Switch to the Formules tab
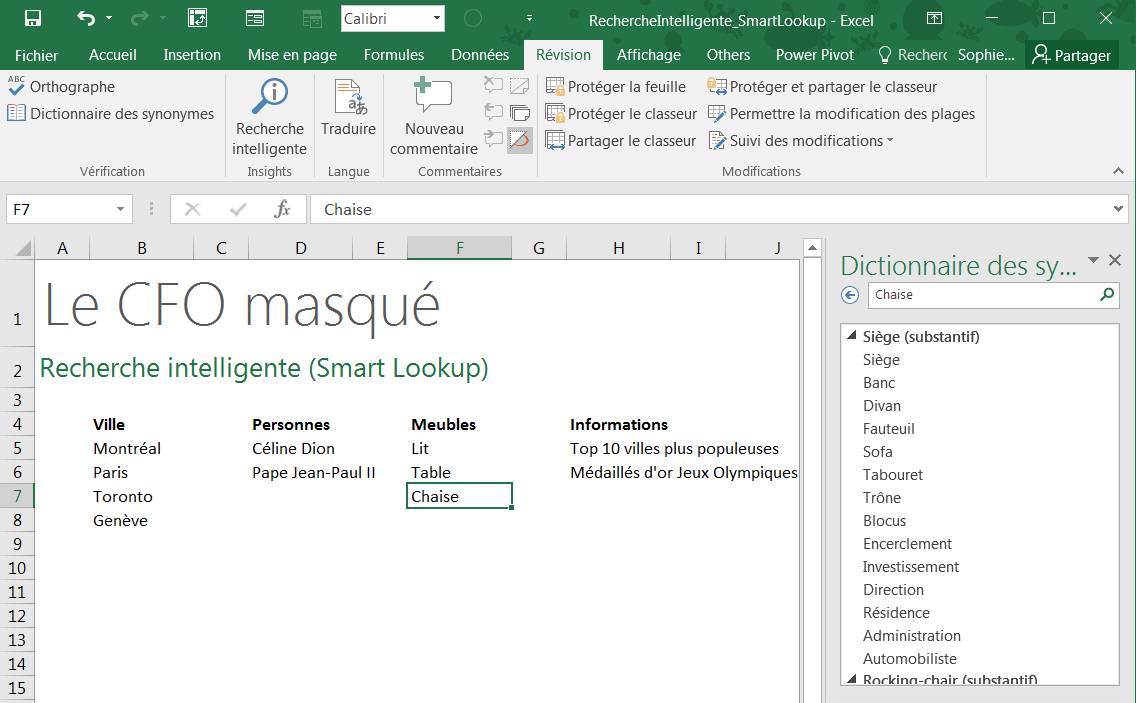This screenshot has height=703, width=1136. click(394, 55)
